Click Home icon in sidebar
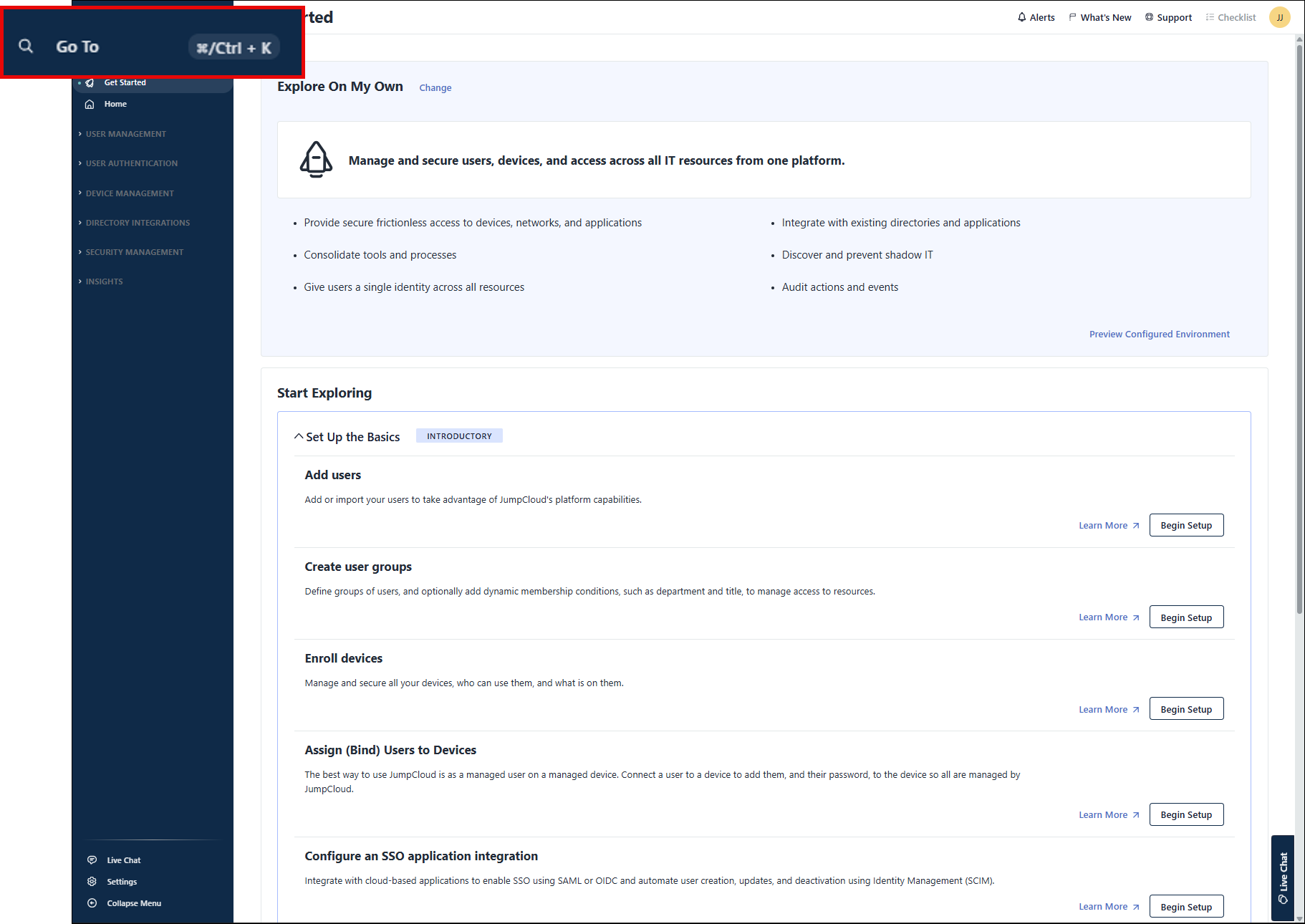Screen dimensions: 1305x924 (90, 105)
